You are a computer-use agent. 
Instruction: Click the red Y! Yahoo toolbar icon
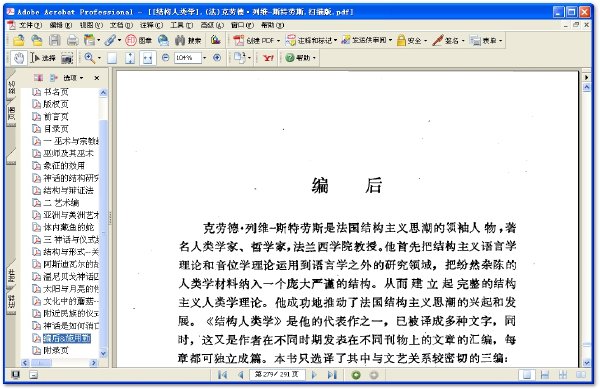[x=268, y=58]
